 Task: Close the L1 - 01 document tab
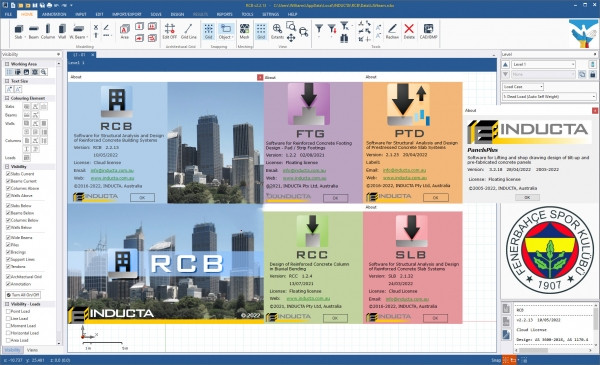coord(93,55)
